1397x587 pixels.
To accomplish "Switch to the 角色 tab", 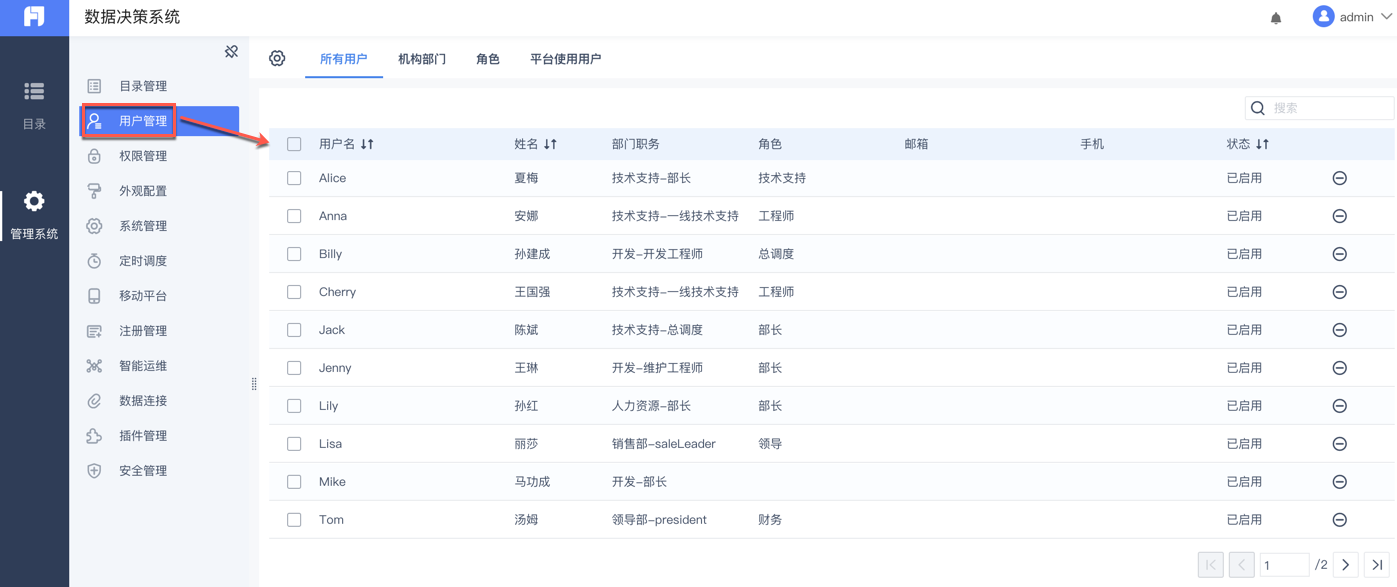I will [488, 59].
